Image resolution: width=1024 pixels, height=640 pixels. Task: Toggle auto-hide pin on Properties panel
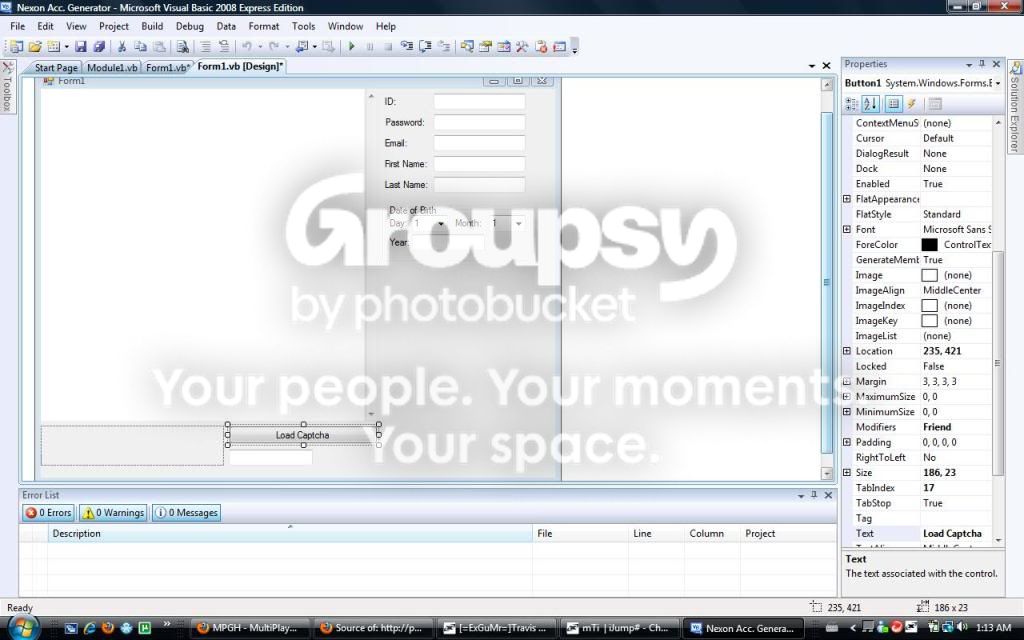pyautogui.click(x=982, y=63)
